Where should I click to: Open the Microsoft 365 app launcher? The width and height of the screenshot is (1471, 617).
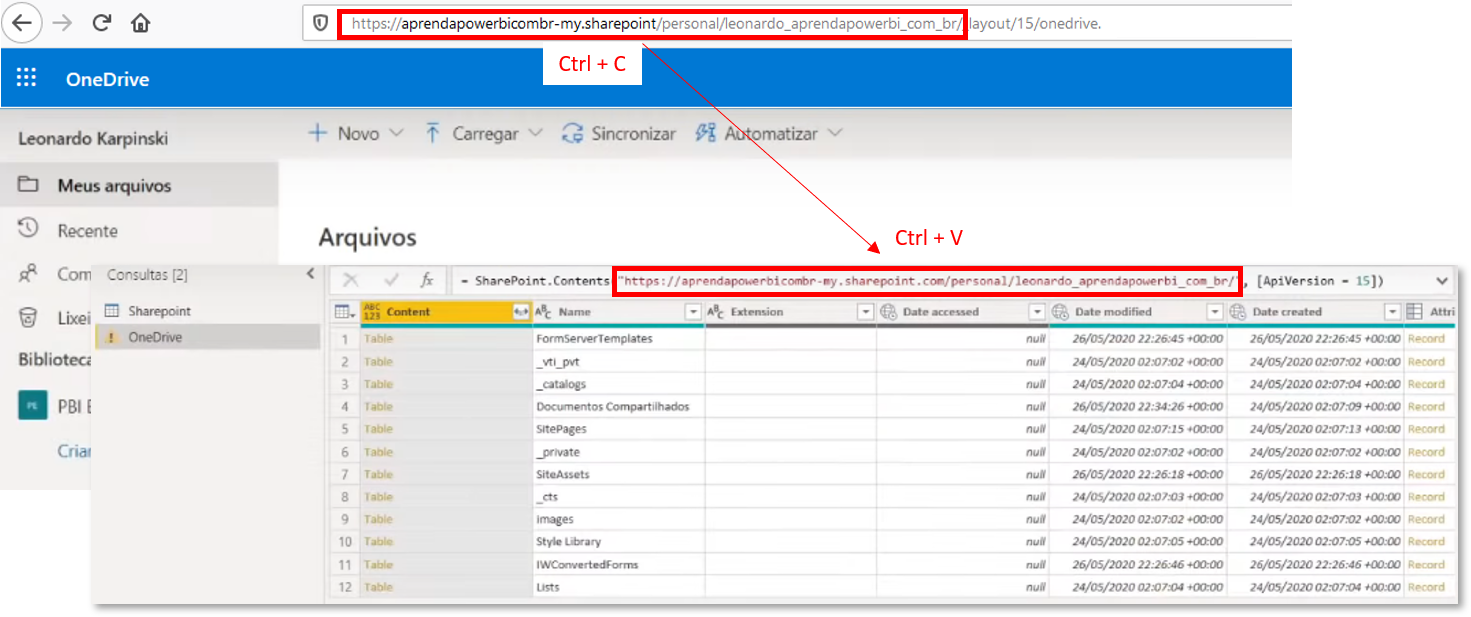click(x=27, y=77)
